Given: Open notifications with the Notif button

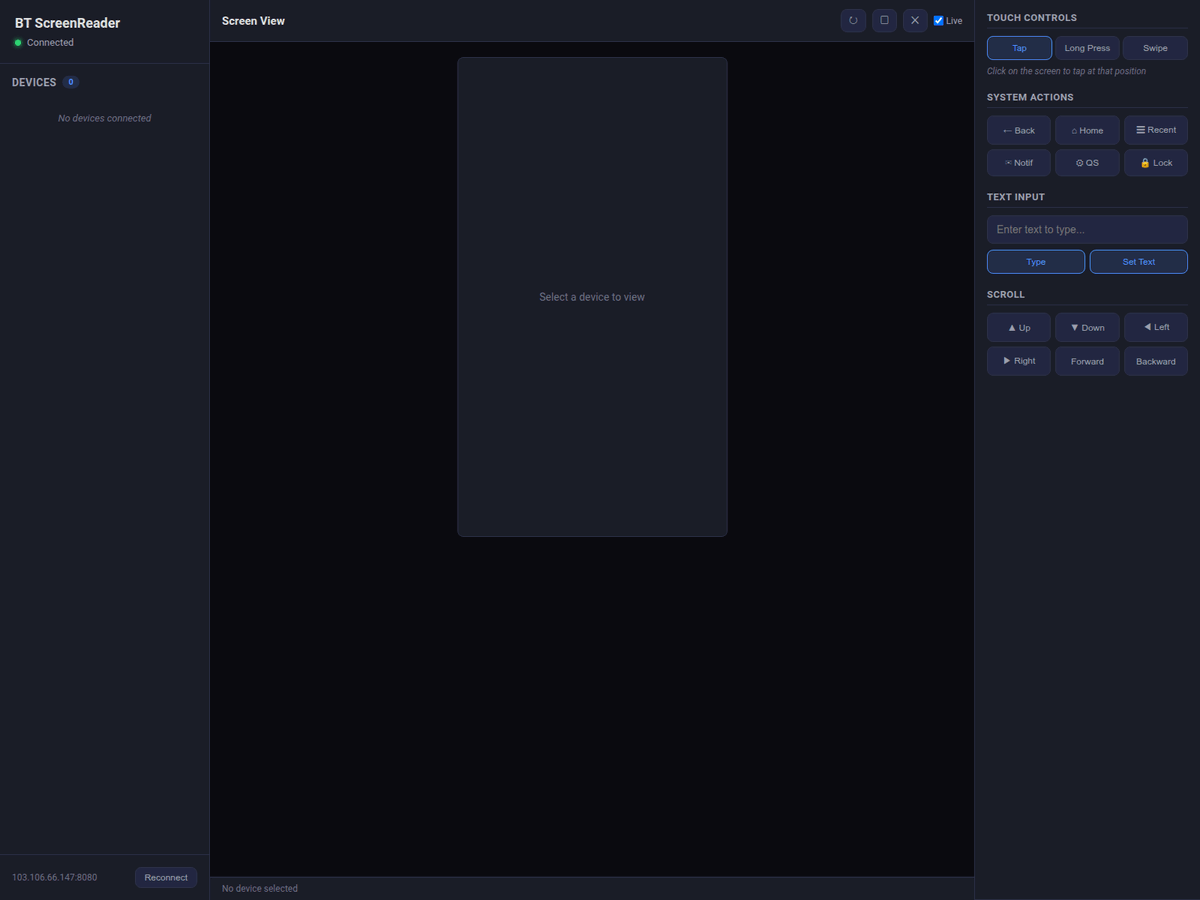Looking at the screenshot, I should tap(1019, 163).
